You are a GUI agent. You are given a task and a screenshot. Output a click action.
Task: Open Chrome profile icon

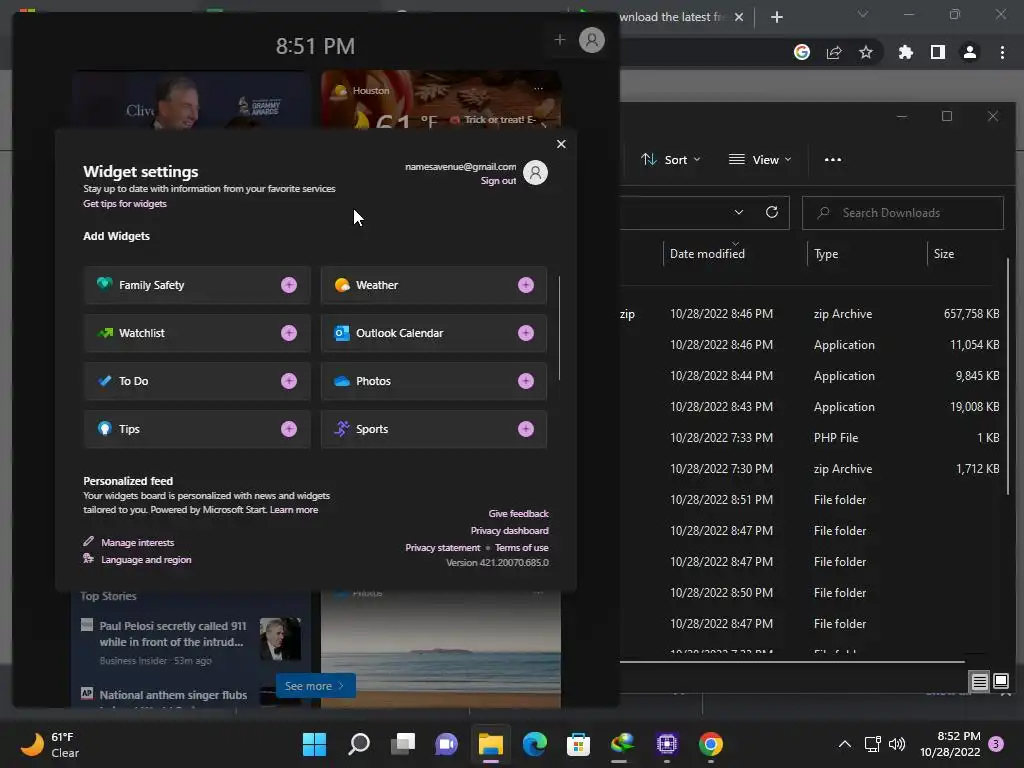coord(970,52)
